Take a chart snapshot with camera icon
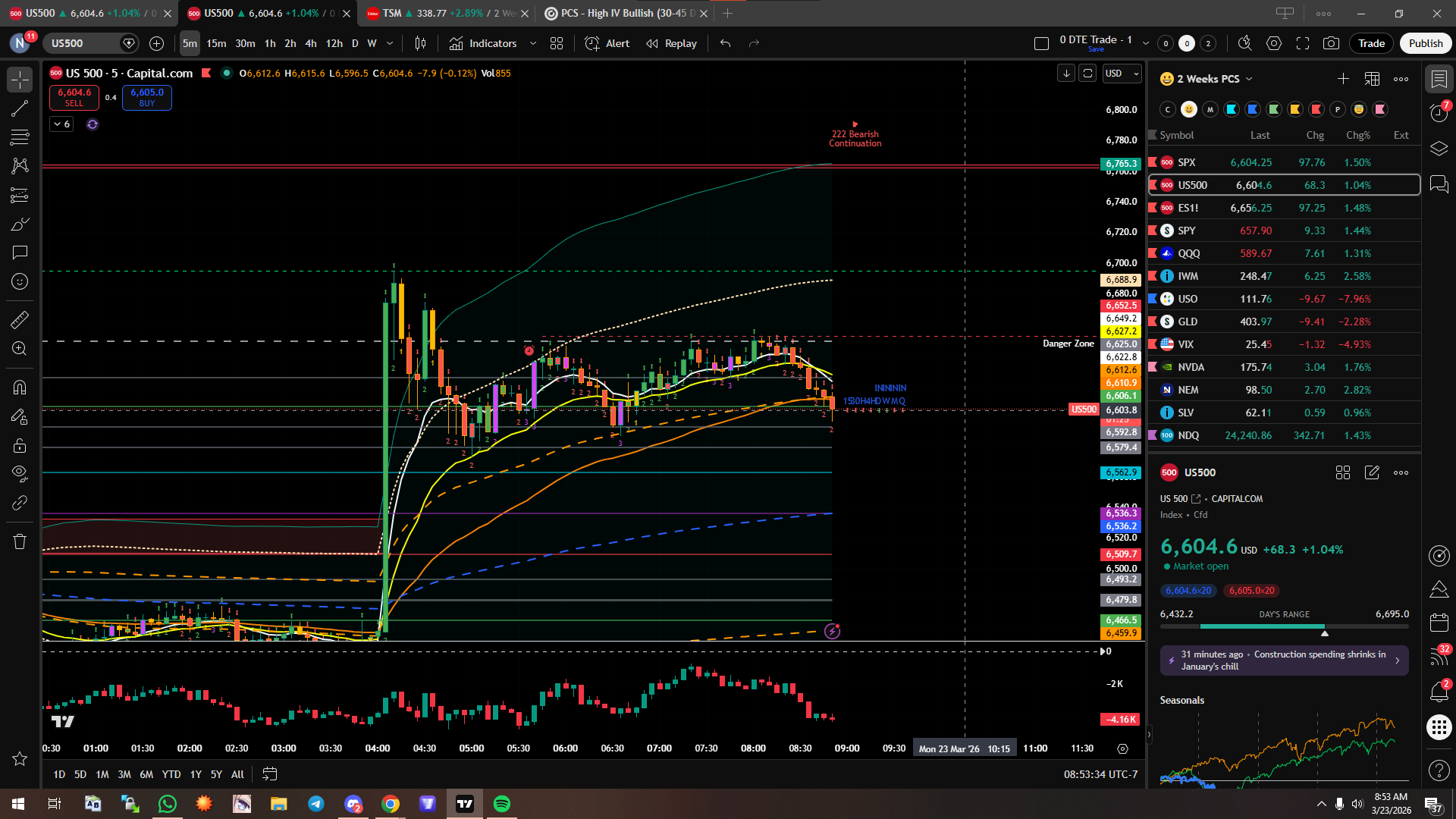Viewport: 1456px width, 819px height. point(1331,43)
